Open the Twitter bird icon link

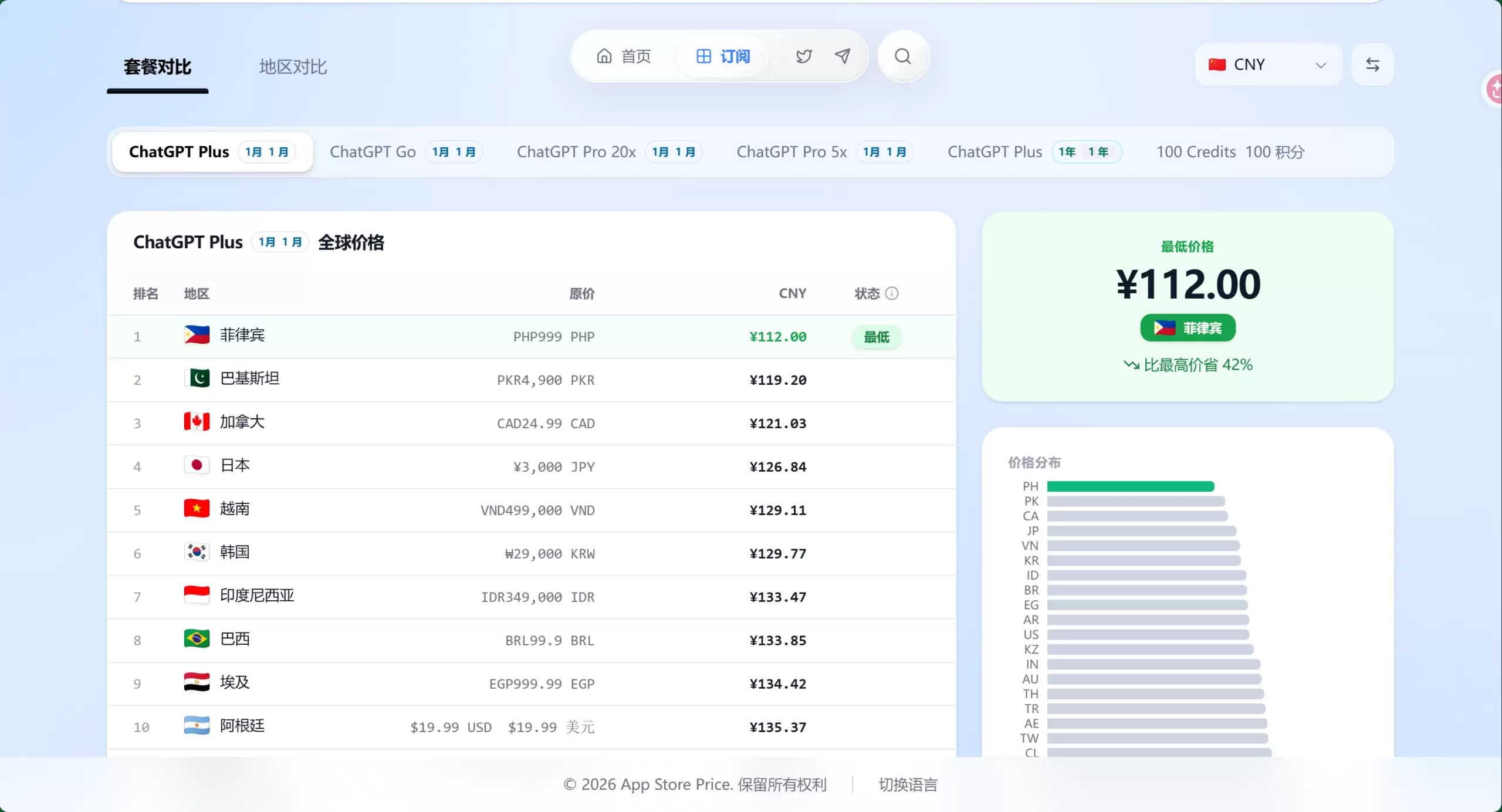[804, 56]
